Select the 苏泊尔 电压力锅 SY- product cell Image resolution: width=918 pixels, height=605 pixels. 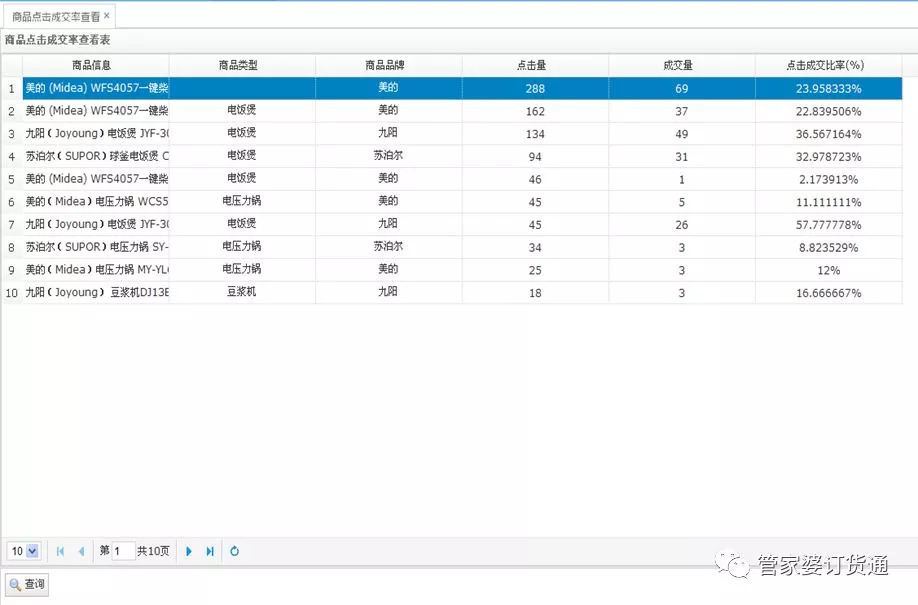95,247
